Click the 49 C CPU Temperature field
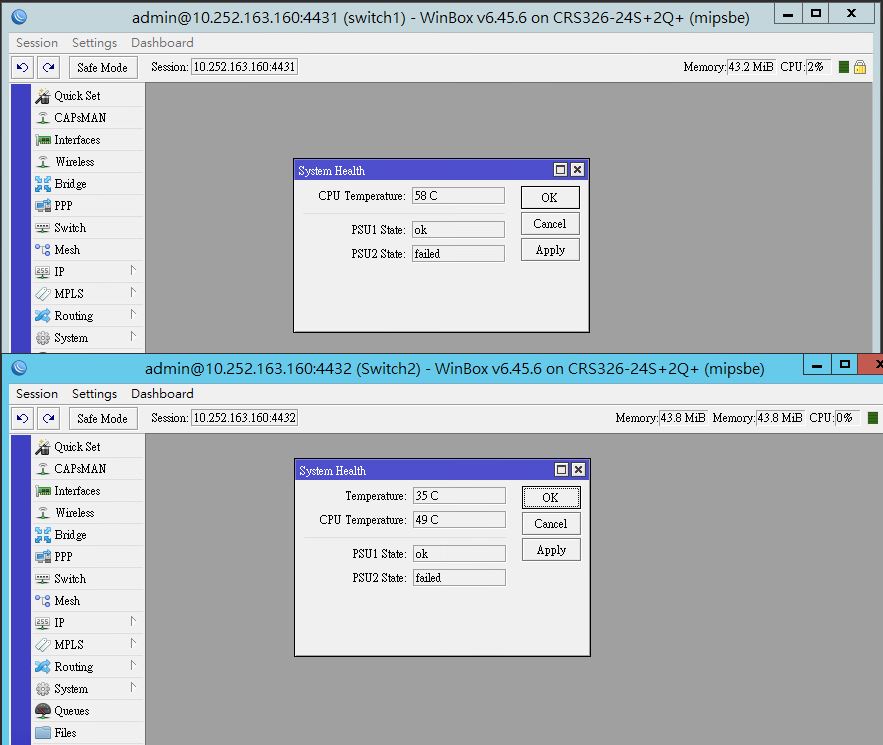The image size is (883, 745). [460, 520]
